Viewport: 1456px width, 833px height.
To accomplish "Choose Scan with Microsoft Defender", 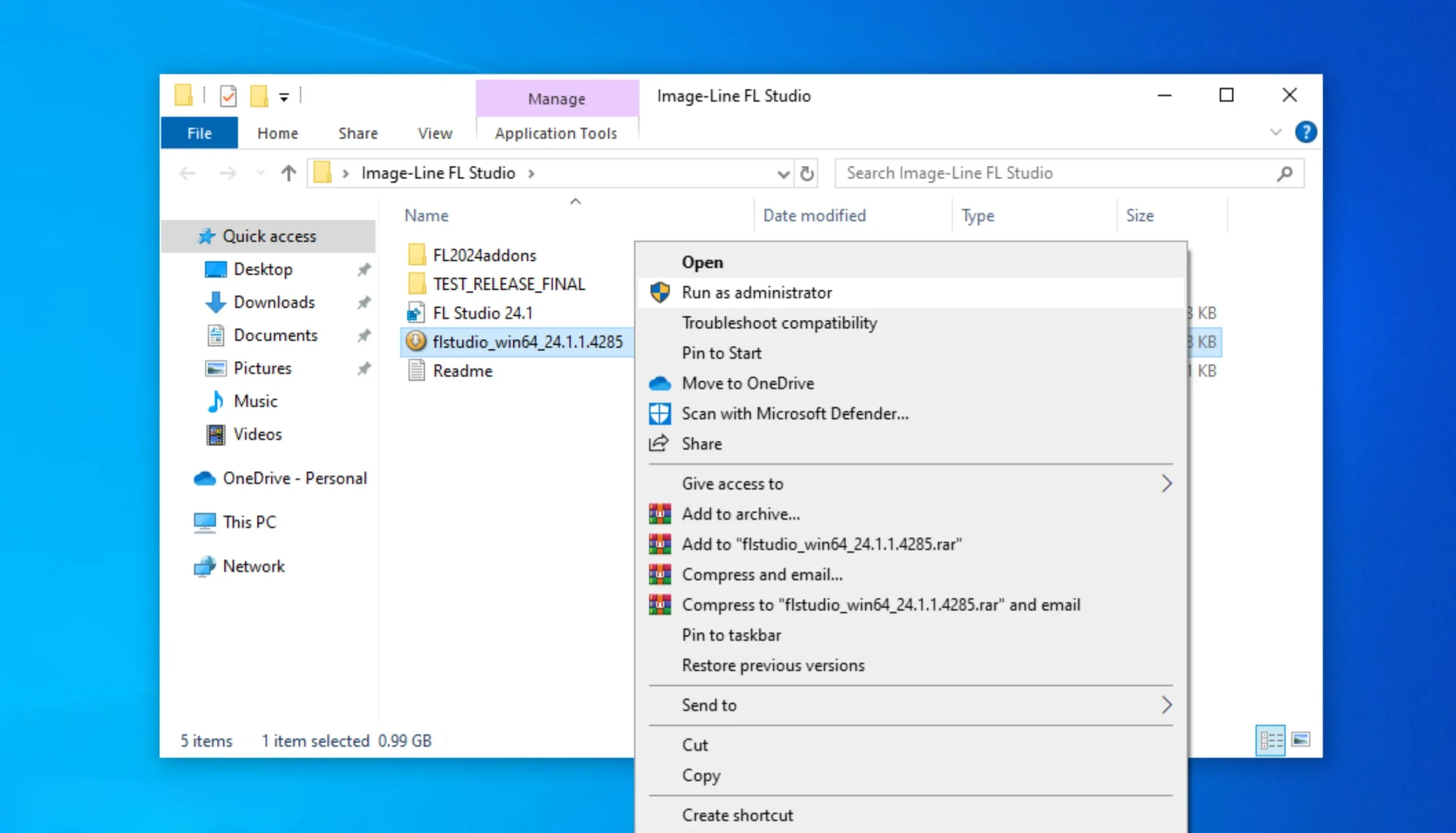I will coord(910,413).
